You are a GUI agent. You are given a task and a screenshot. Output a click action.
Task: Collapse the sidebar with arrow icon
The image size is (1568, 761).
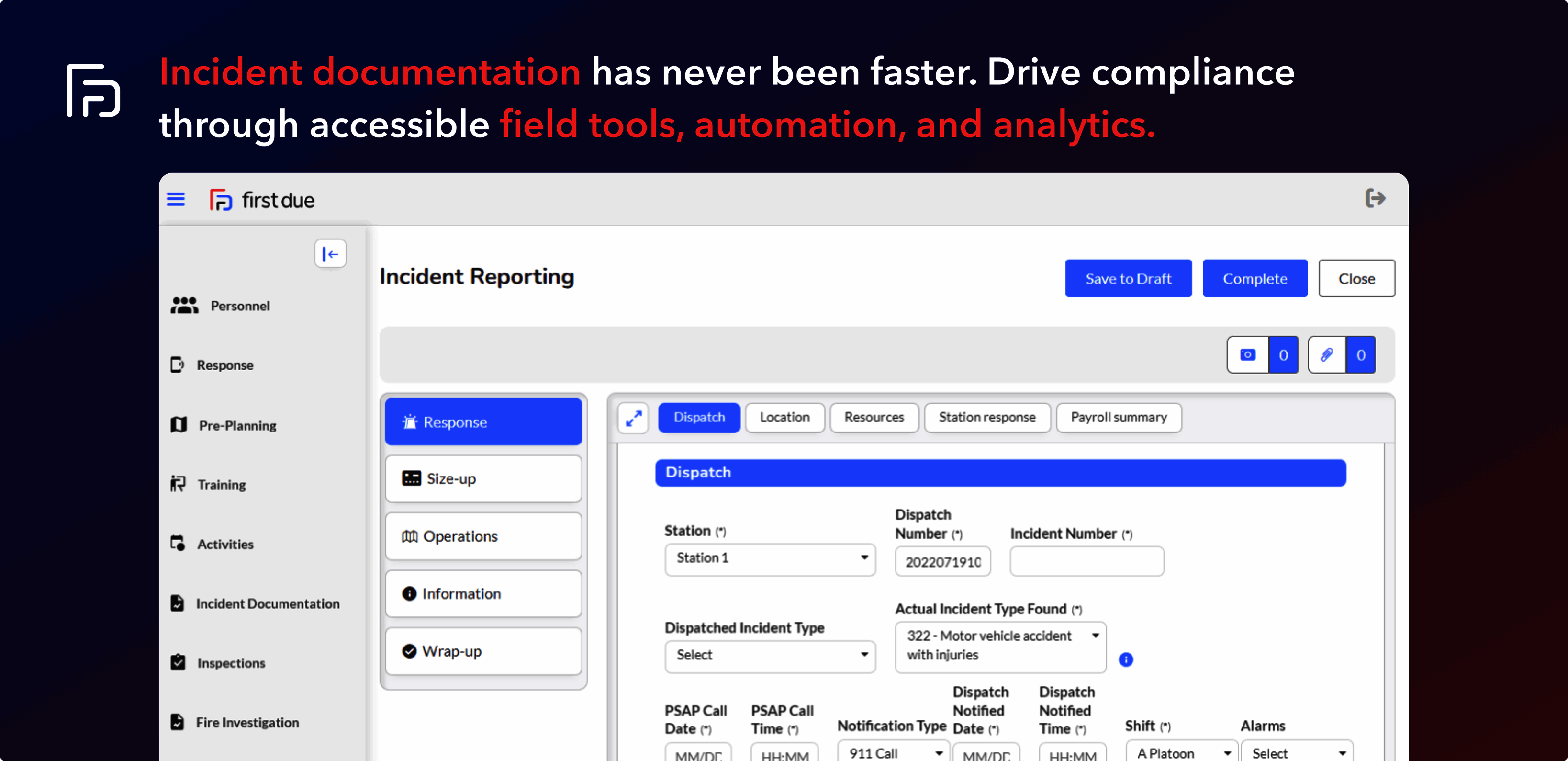pyautogui.click(x=330, y=253)
